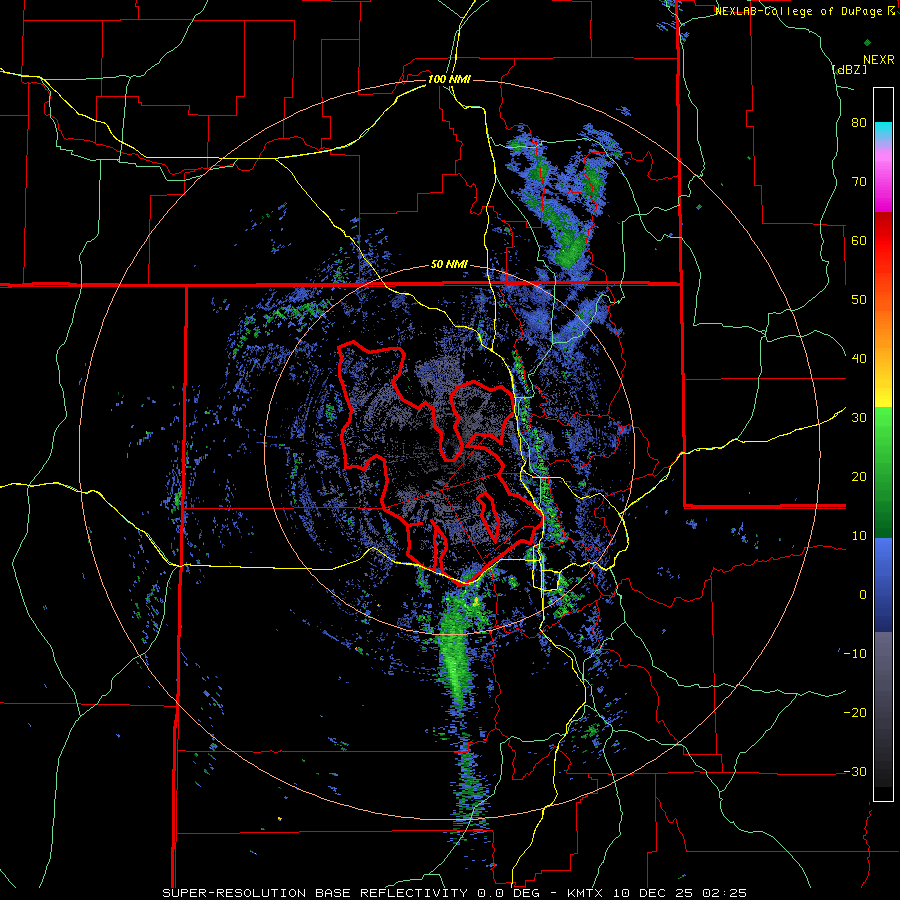The width and height of the screenshot is (900, 900).
Task: Click the -20 value on the dBZ scale
Action: (x=855, y=712)
